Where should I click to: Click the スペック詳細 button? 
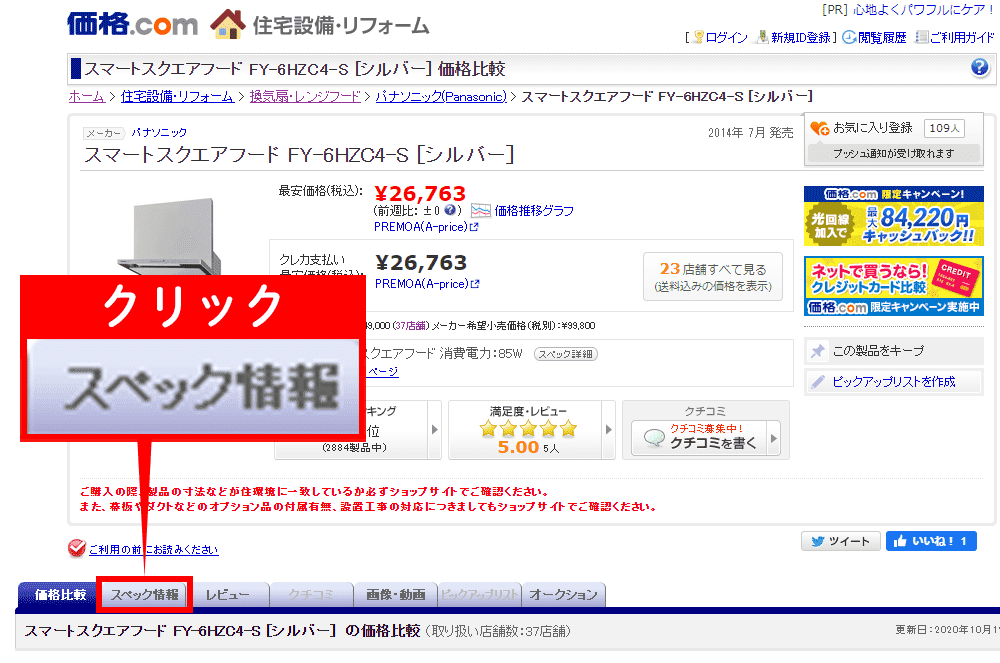(x=566, y=354)
